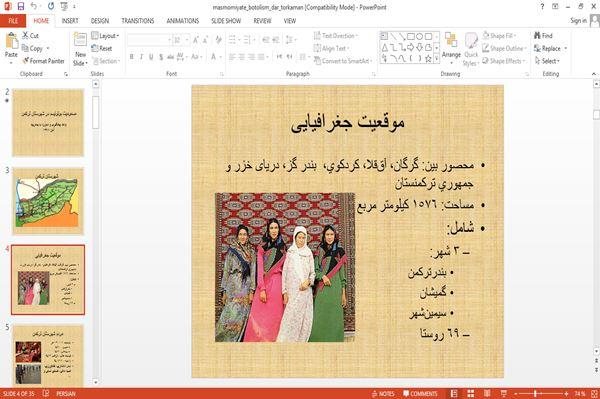The image size is (600, 399).
Task: Switch to the TRANSITIONS tab
Action: tap(138, 21)
